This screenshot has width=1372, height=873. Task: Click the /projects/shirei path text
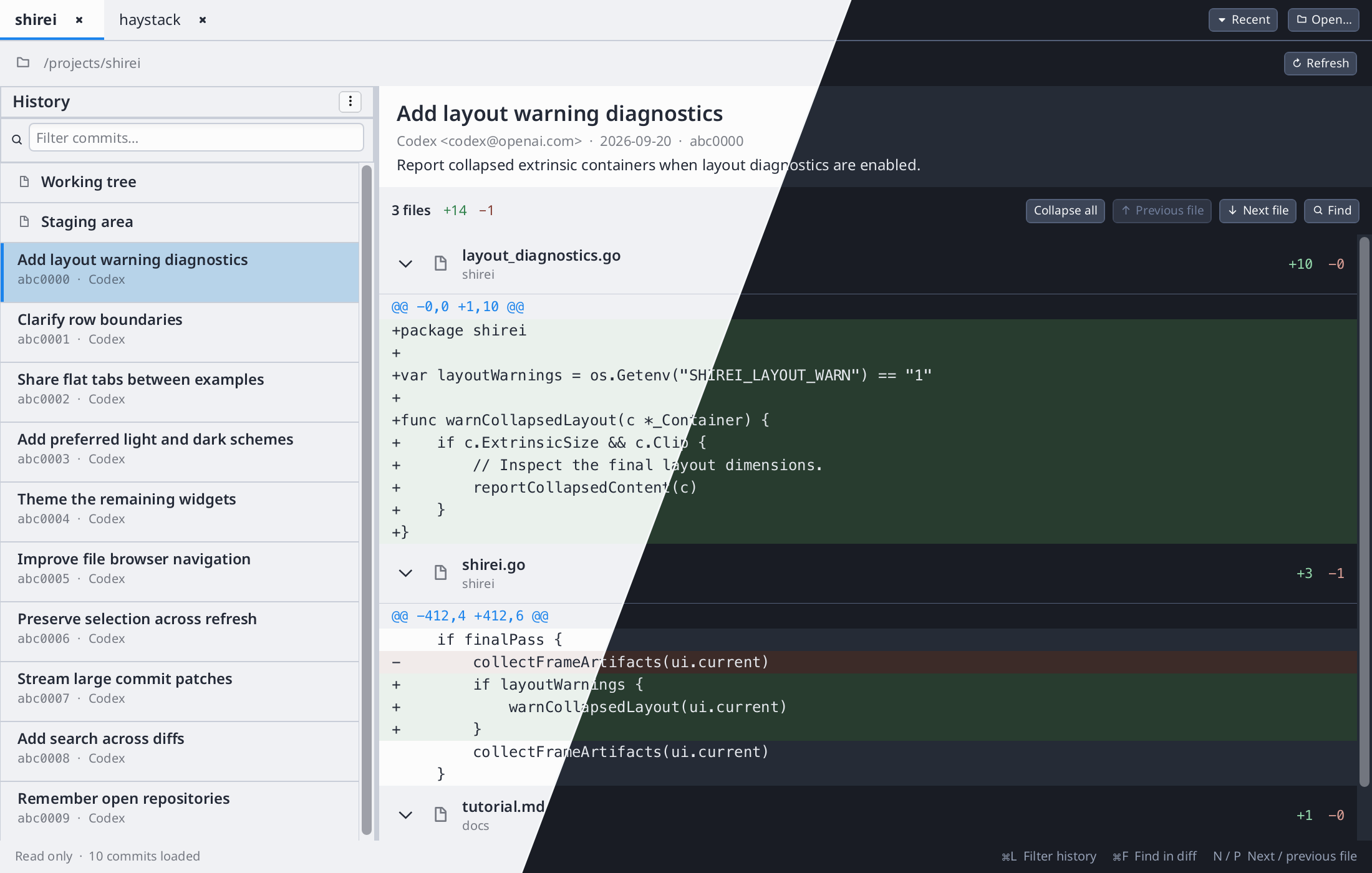pyautogui.click(x=92, y=63)
